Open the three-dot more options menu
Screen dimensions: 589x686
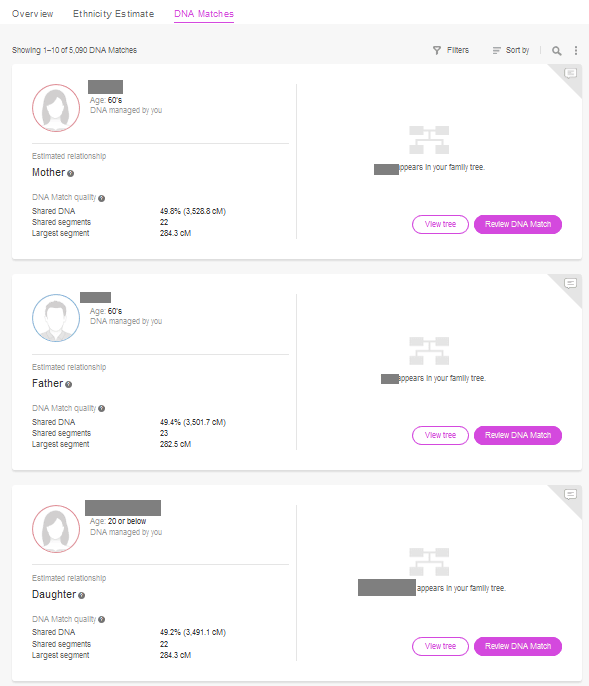click(576, 51)
